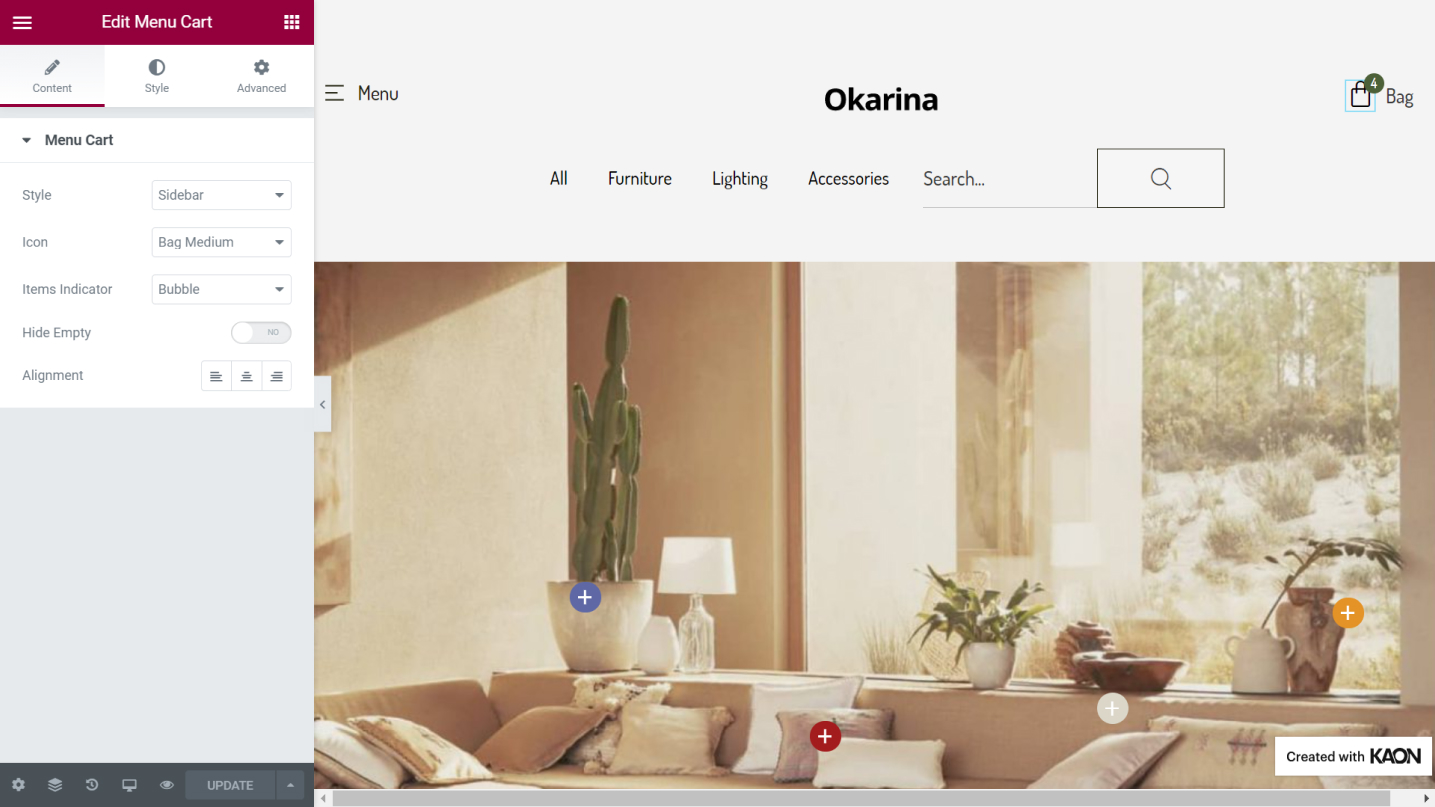The height and width of the screenshot is (807, 1435).
Task: Open the Style dropdown set to Sidebar
Action: tap(221, 195)
